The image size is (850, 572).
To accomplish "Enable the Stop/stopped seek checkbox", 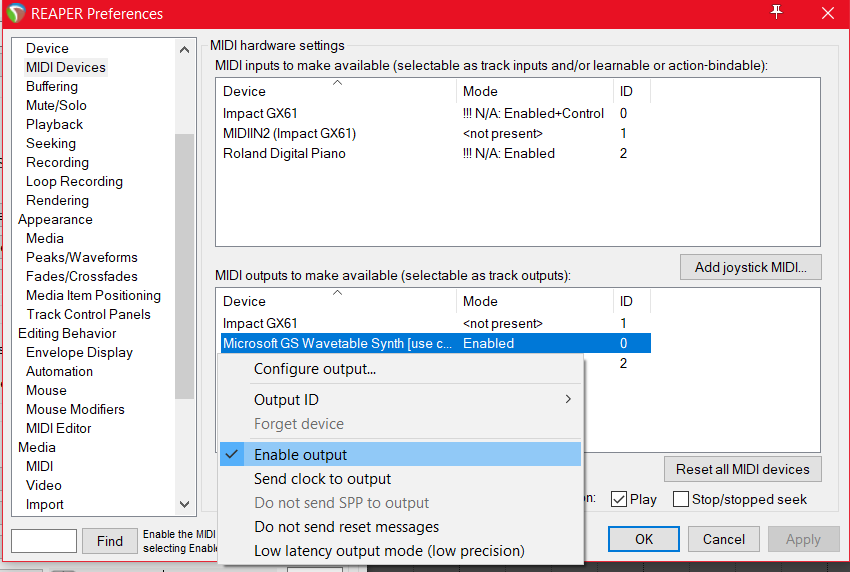I will pos(680,499).
